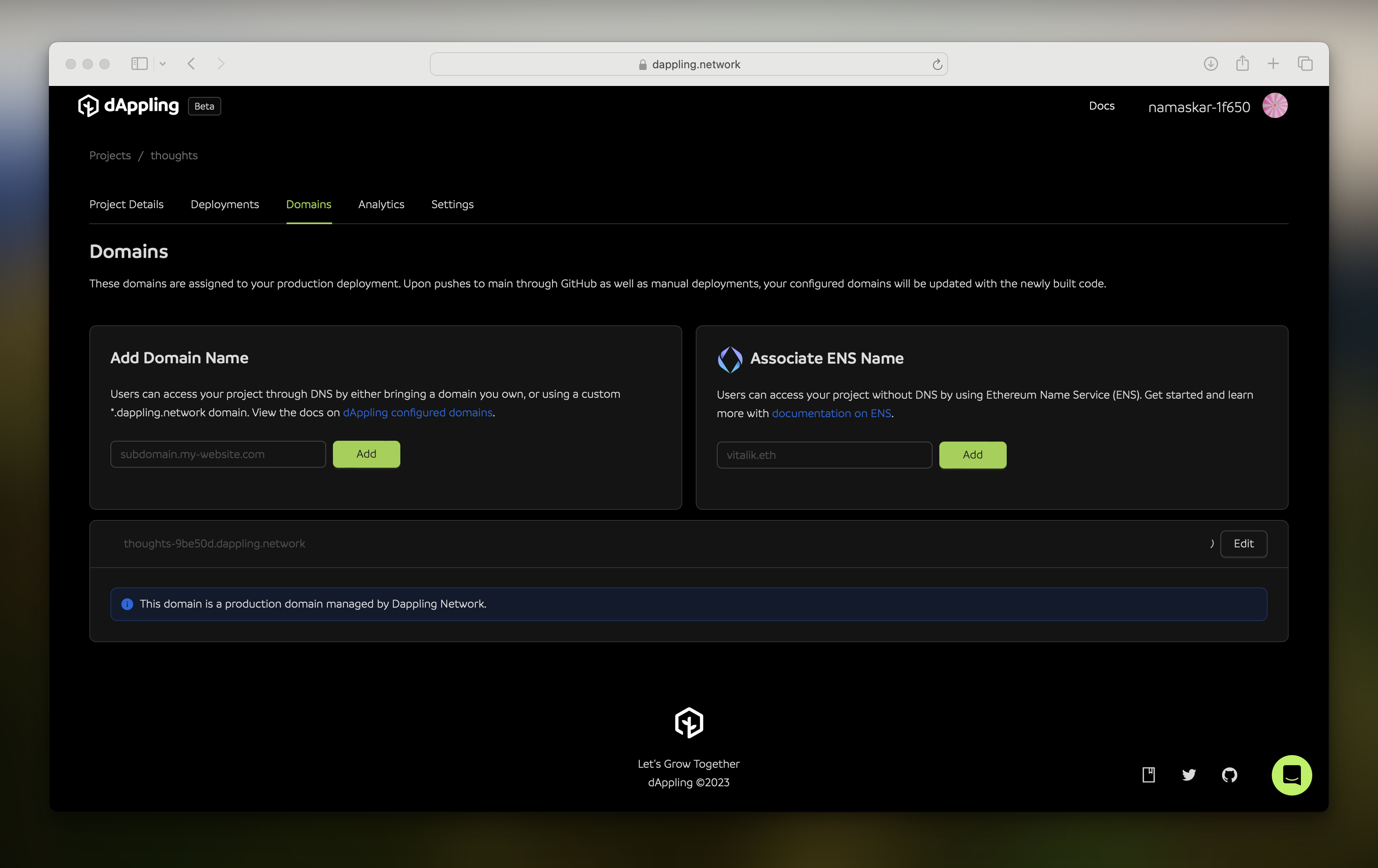
Task: Expand sidebar options dropdown chevron
Action: pos(163,64)
